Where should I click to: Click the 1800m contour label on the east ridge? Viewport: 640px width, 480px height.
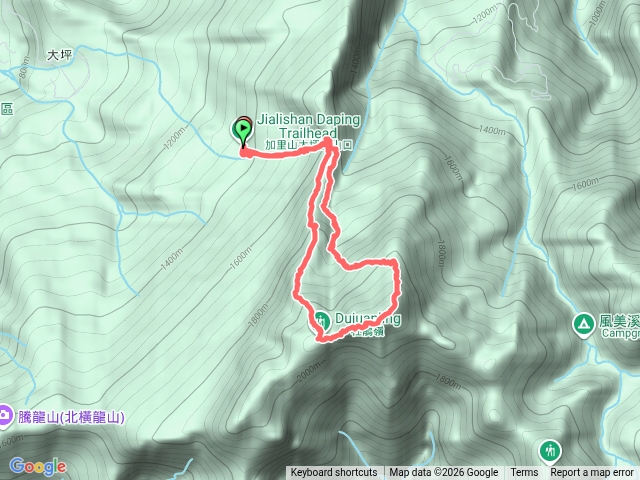point(441,253)
